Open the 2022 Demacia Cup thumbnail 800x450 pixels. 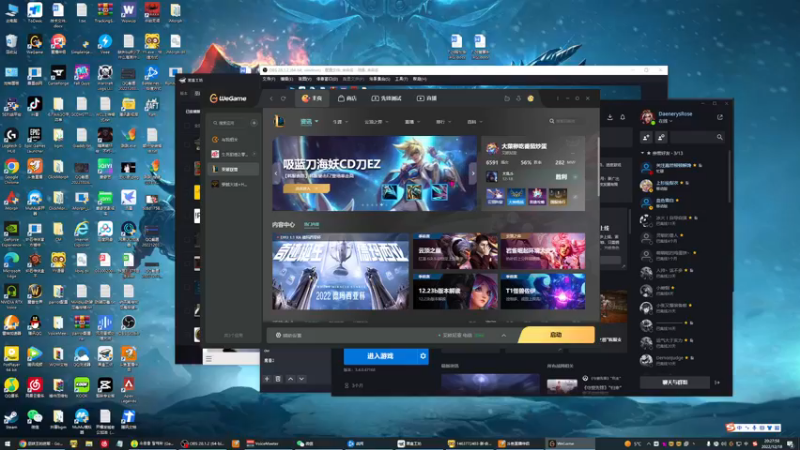pos(340,272)
